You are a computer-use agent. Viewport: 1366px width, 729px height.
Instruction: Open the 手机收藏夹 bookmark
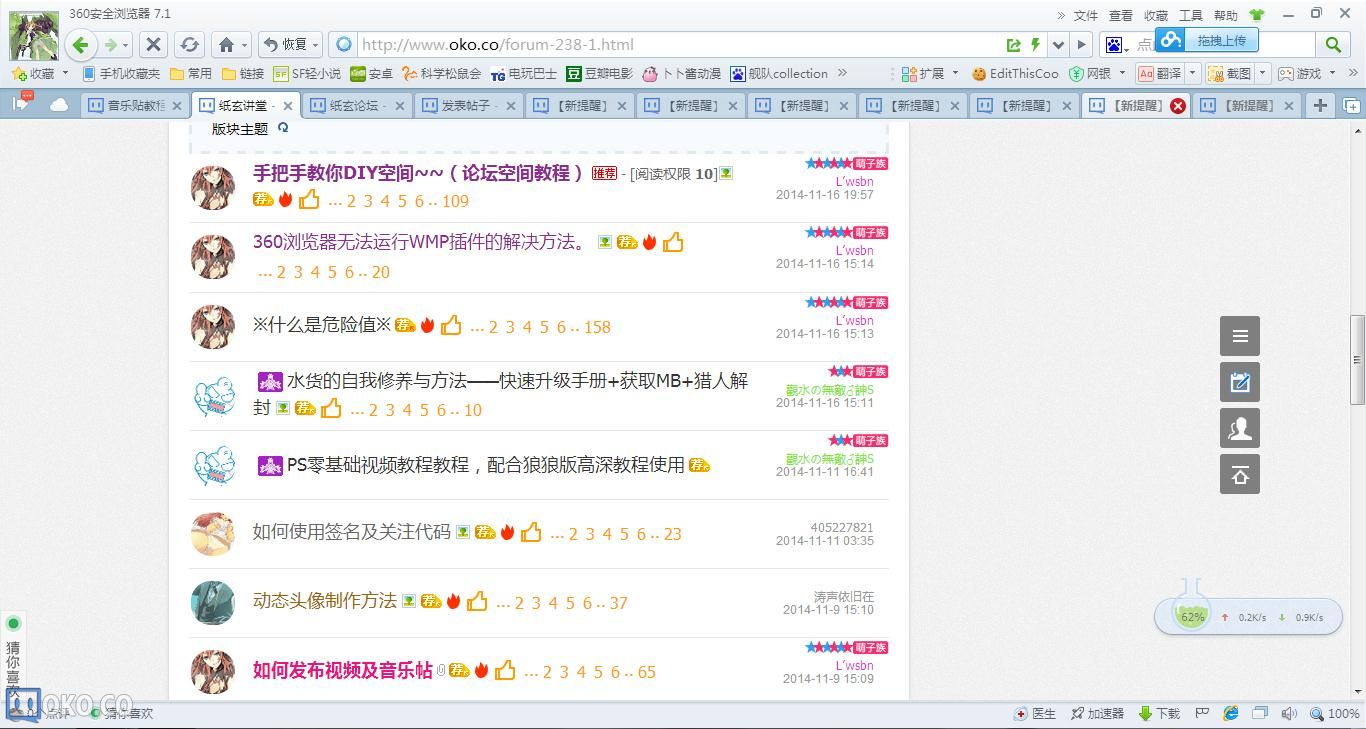pos(121,73)
